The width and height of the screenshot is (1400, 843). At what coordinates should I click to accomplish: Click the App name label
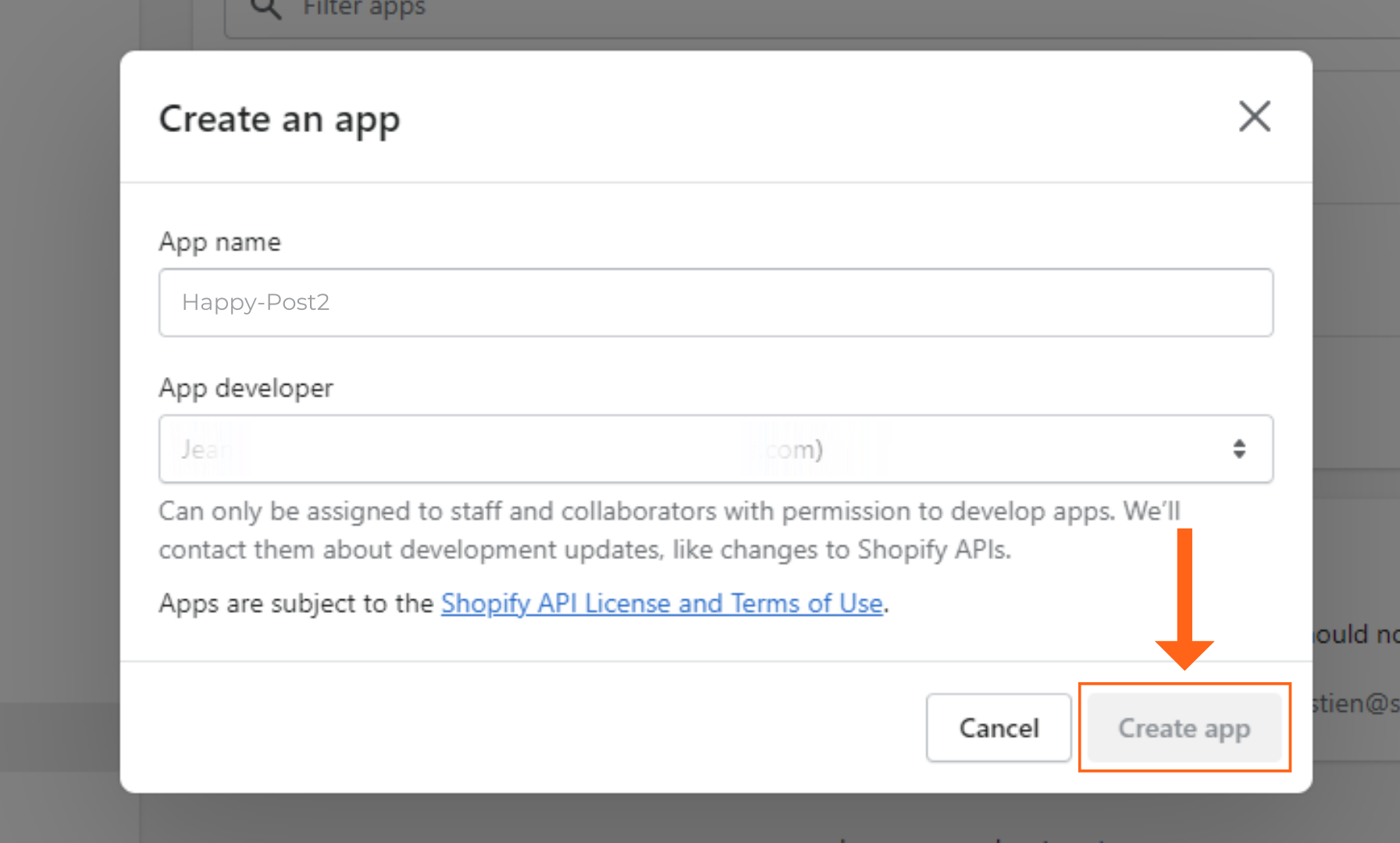click(219, 242)
